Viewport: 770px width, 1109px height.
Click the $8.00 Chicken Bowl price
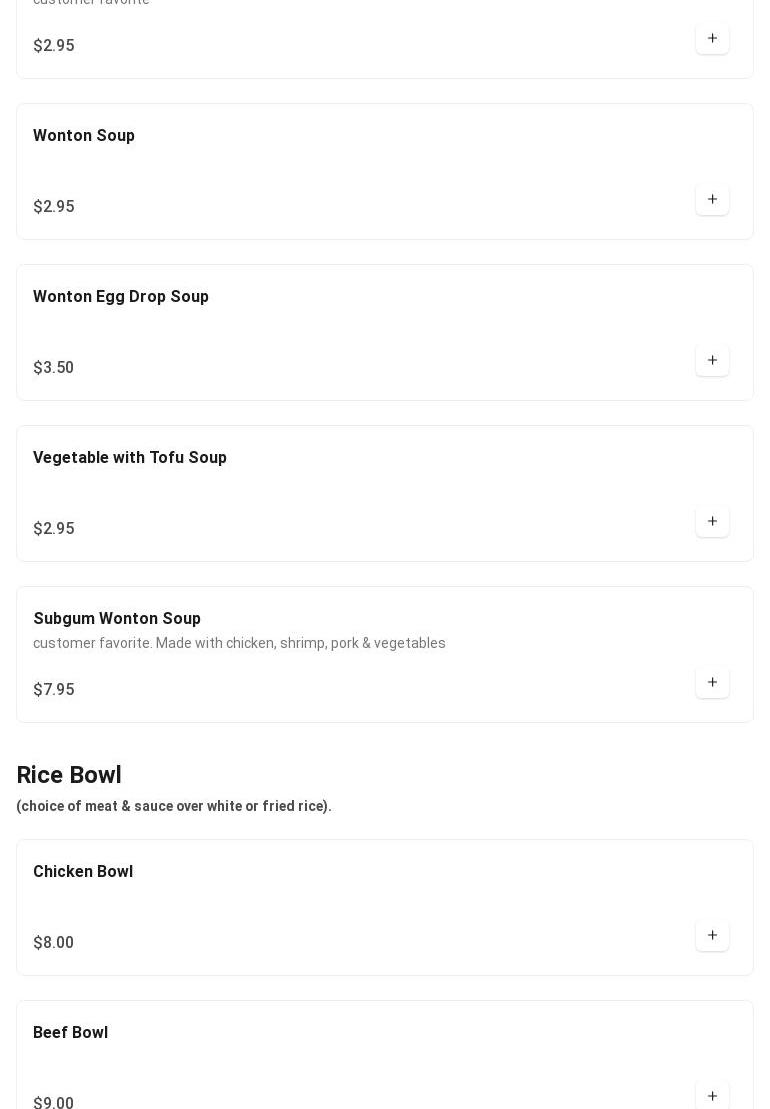click(54, 943)
